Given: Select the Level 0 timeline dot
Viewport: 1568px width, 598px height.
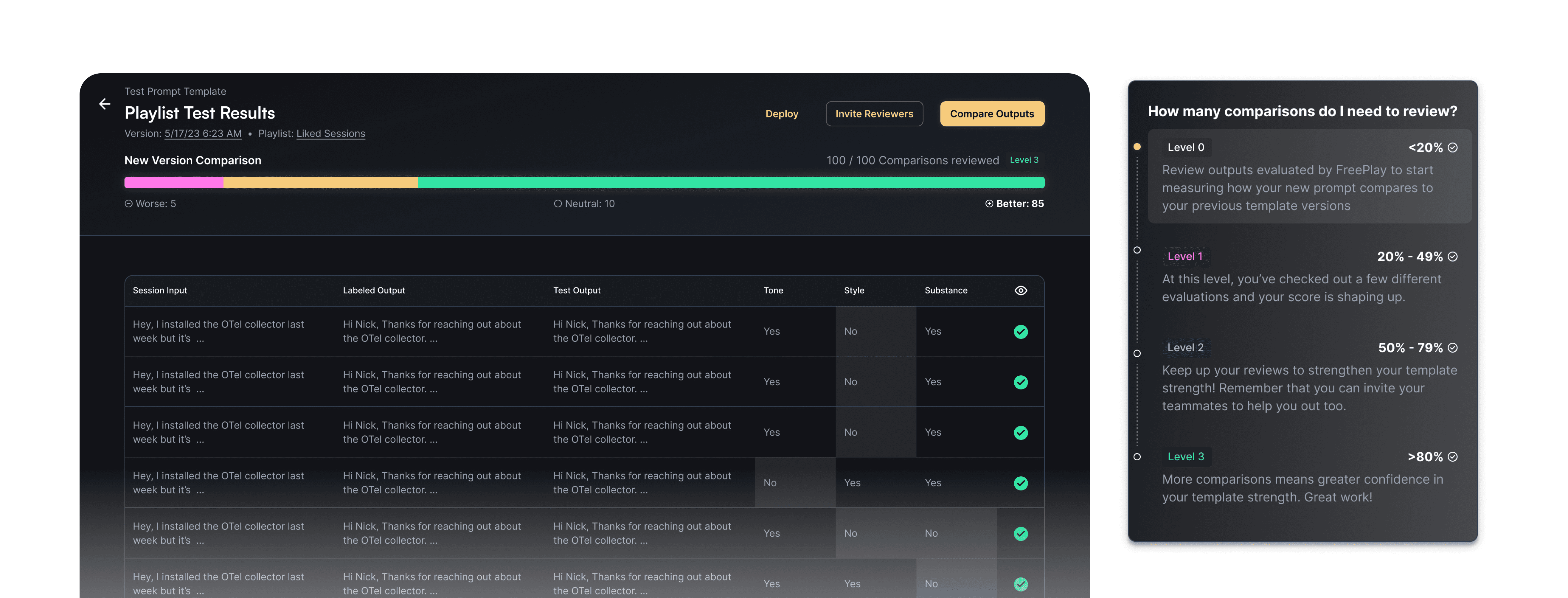Looking at the screenshot, I should [x=1137, y=147].
